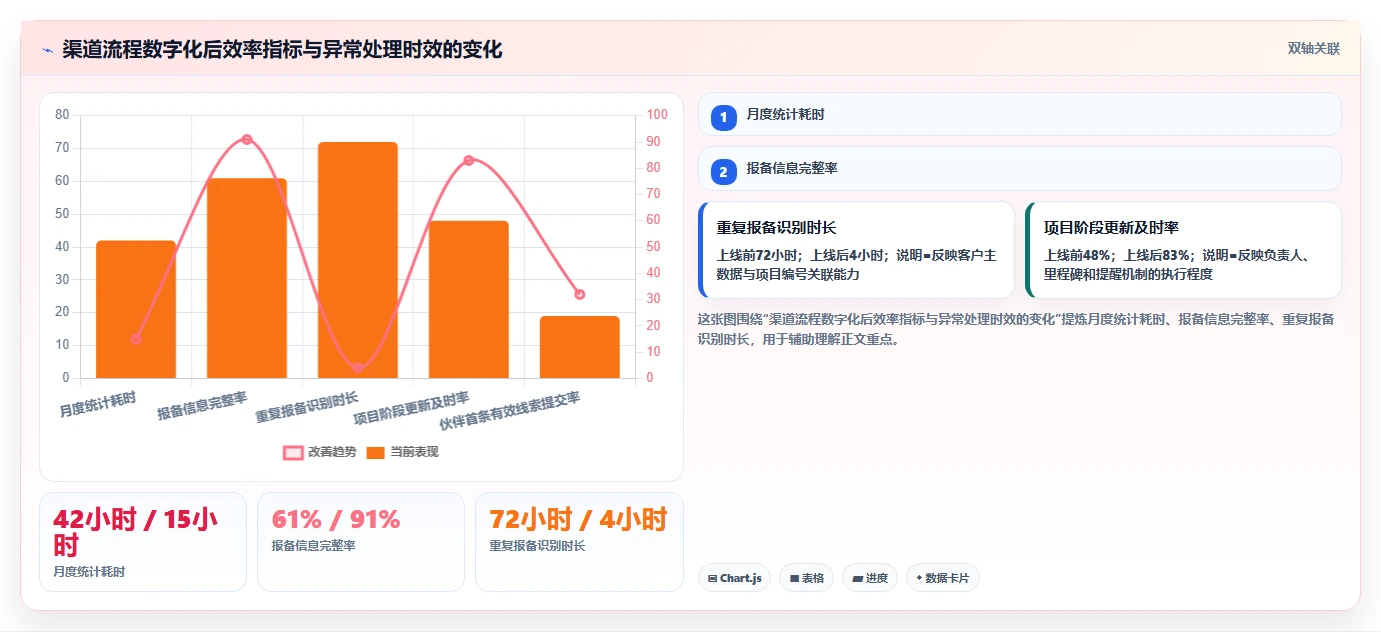Click the trend line peak point at 91
The width and height of the screenshot is (1381, 632).
(x=247, y=139)
